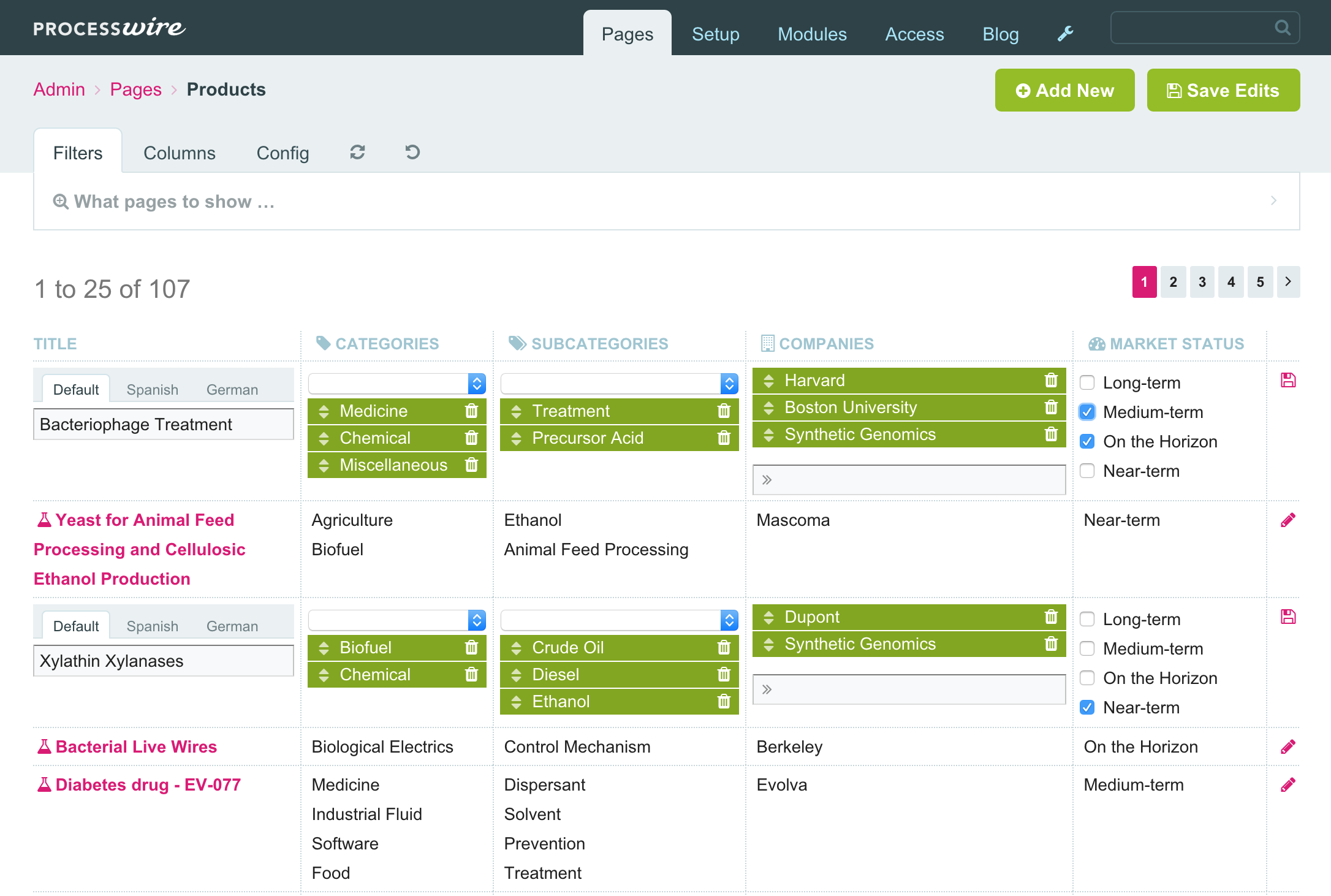Image resolution: width=1331 pixels, height=896 pixels.
Task: Delete Miscellaneous category trash icon
Action: pos(471,465)
